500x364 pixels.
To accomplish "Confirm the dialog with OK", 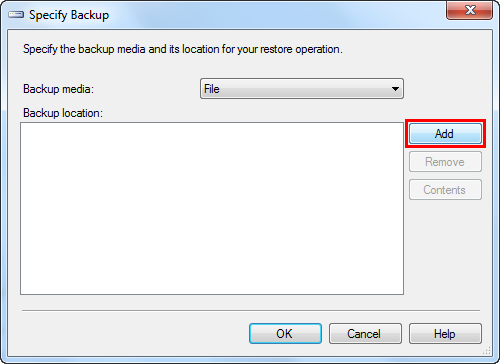I will [x=285, y=333].
